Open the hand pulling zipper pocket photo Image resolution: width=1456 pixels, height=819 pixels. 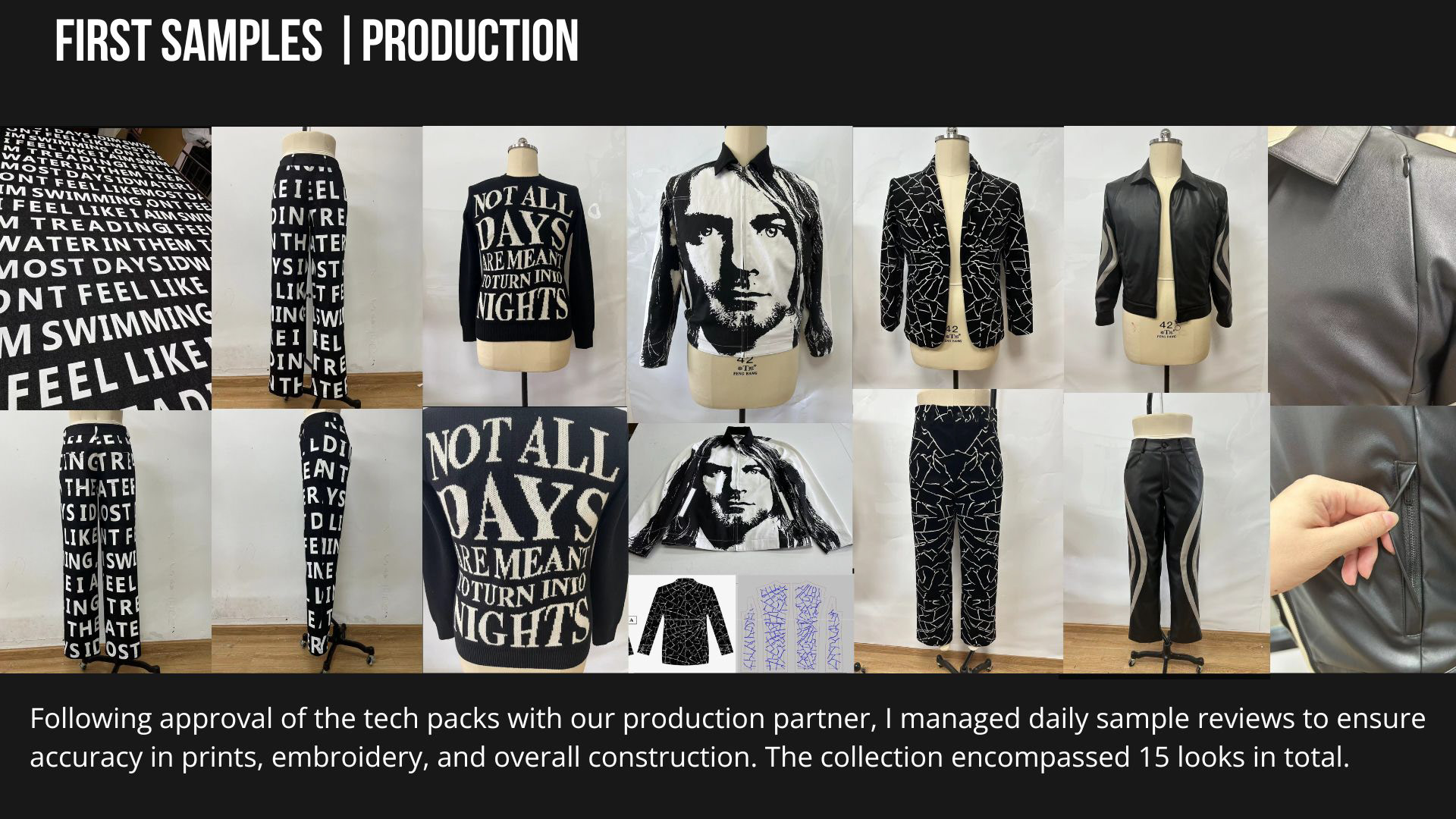[1363, 539]
